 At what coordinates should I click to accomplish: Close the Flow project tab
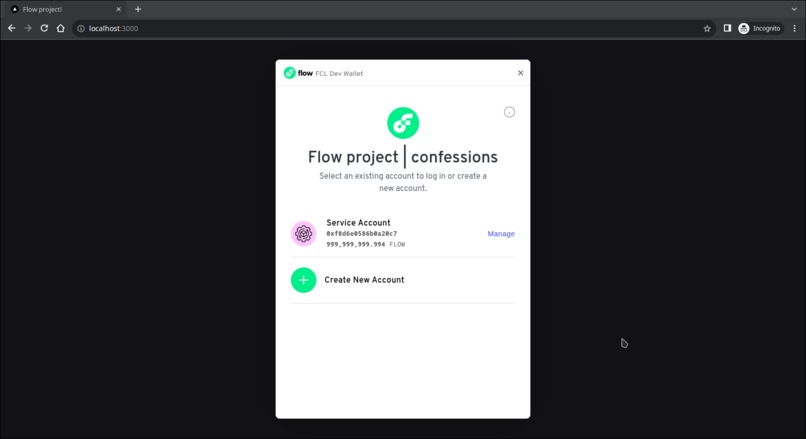[119, 9]
